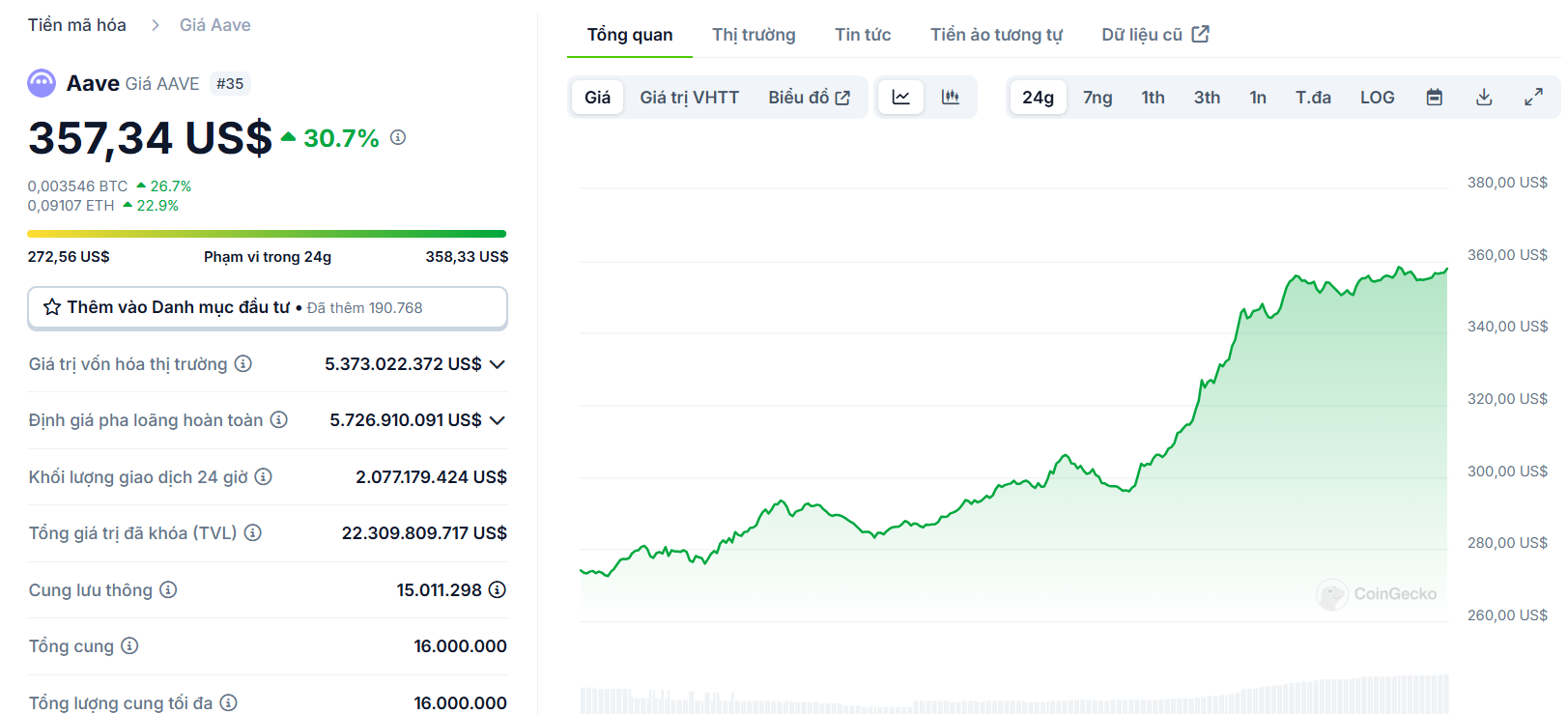
Task: Select the 24g time range
Action: tap(1039, 97)
